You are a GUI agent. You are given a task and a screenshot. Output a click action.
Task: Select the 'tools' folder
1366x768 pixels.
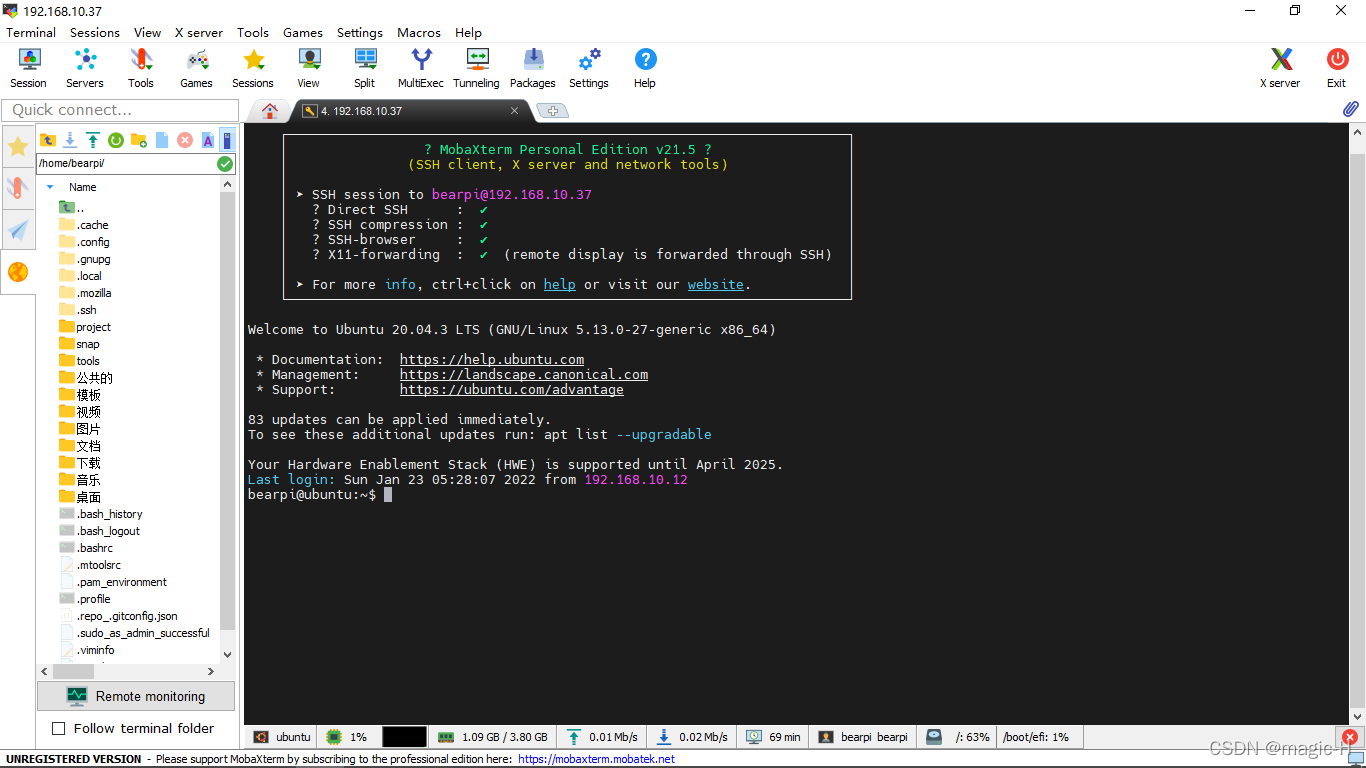coord(88,361)
